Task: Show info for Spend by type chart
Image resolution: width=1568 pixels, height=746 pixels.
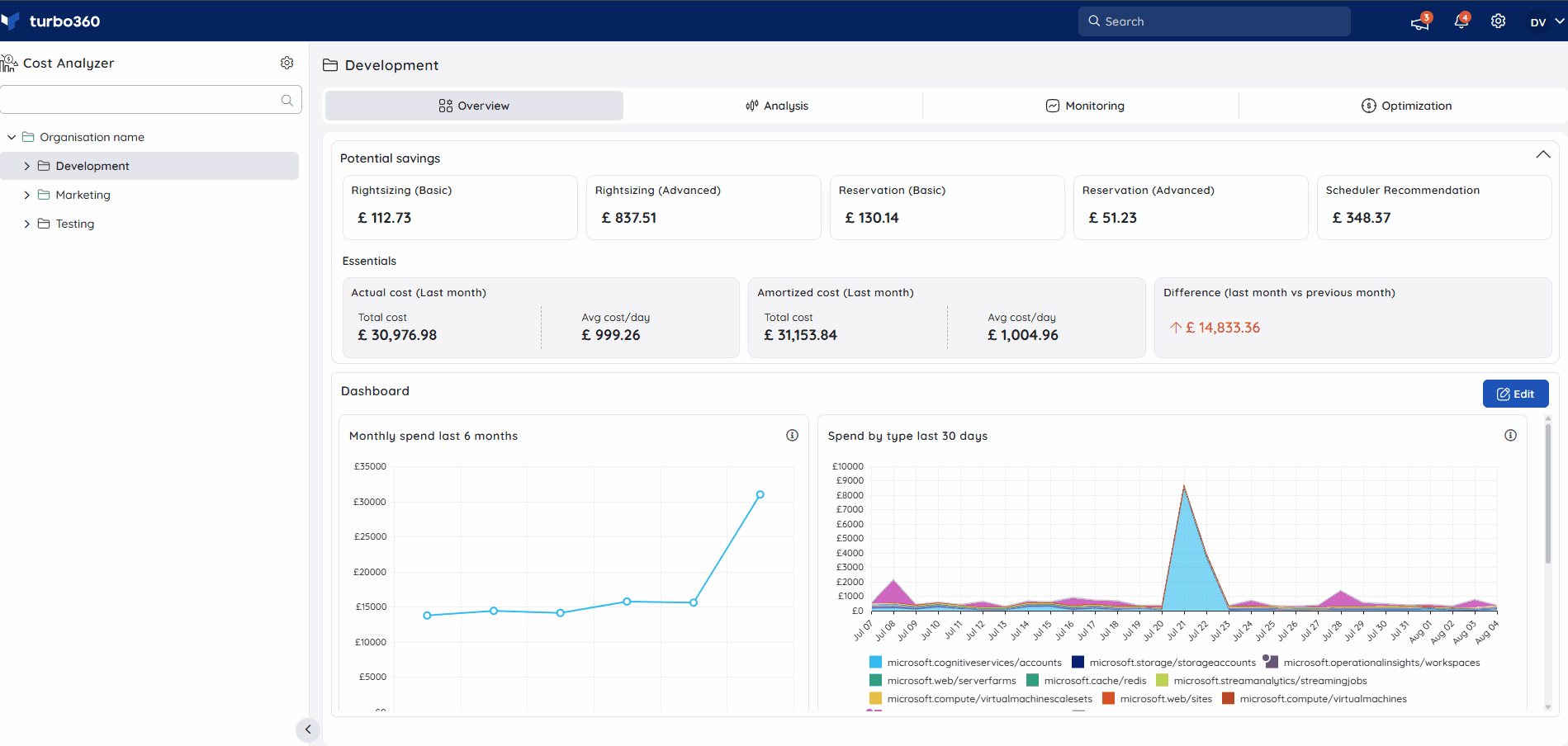Action: 1510,435
